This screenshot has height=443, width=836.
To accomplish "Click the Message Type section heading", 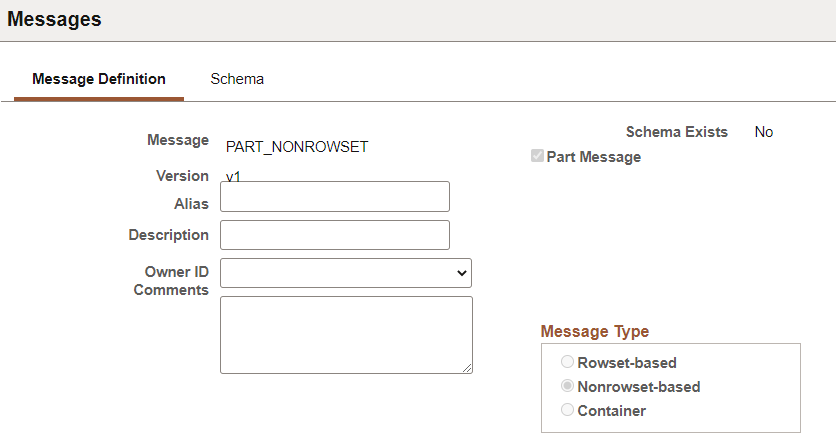I will click(x=594, y=332).
